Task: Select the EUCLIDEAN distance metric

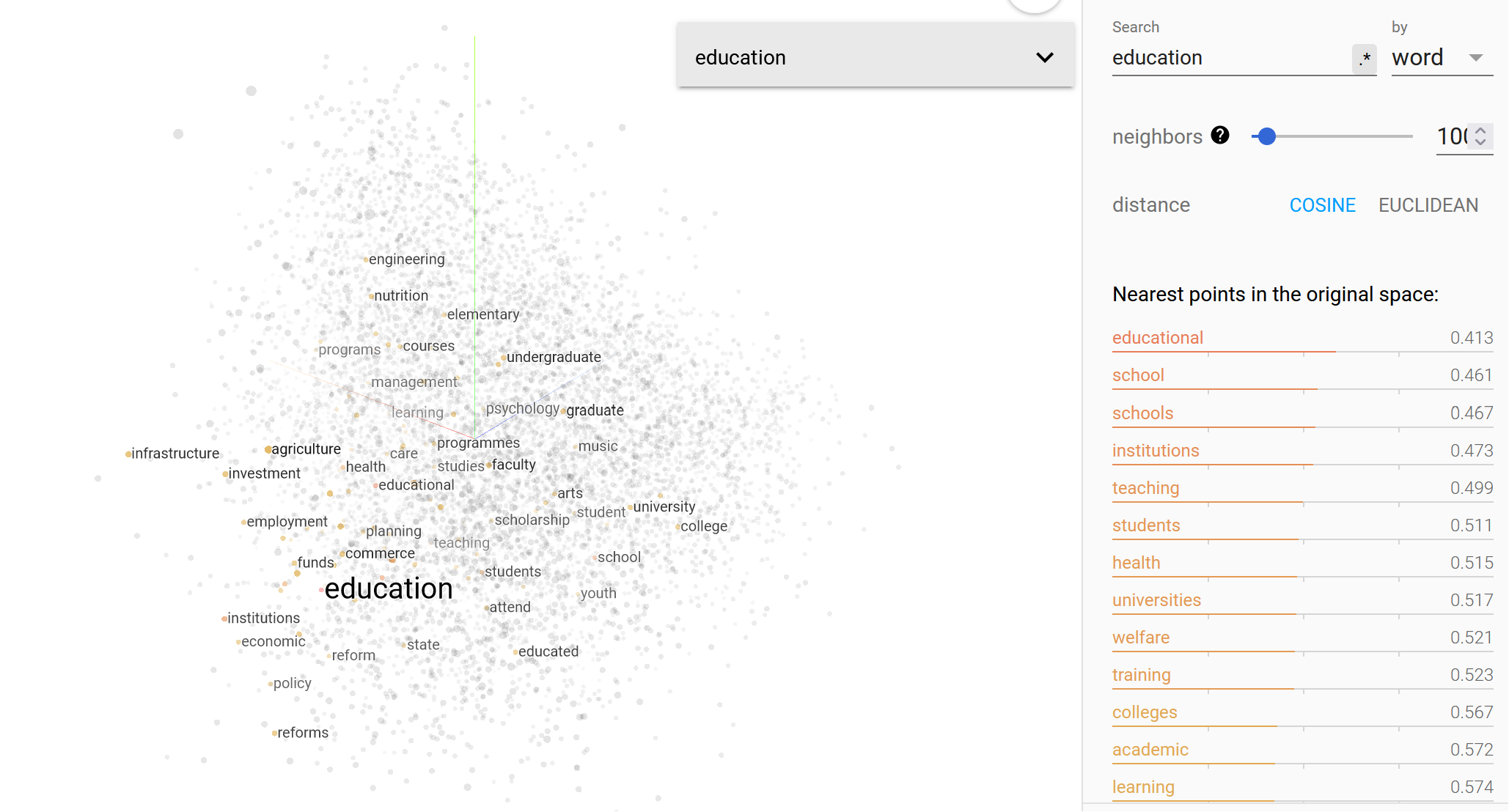Action: coord(1428,205)
